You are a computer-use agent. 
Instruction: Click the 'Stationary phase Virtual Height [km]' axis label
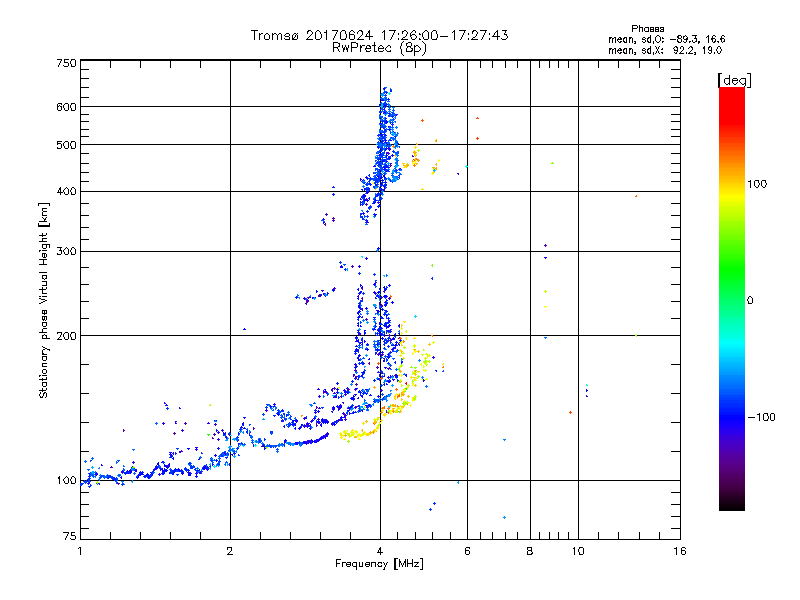44,301
